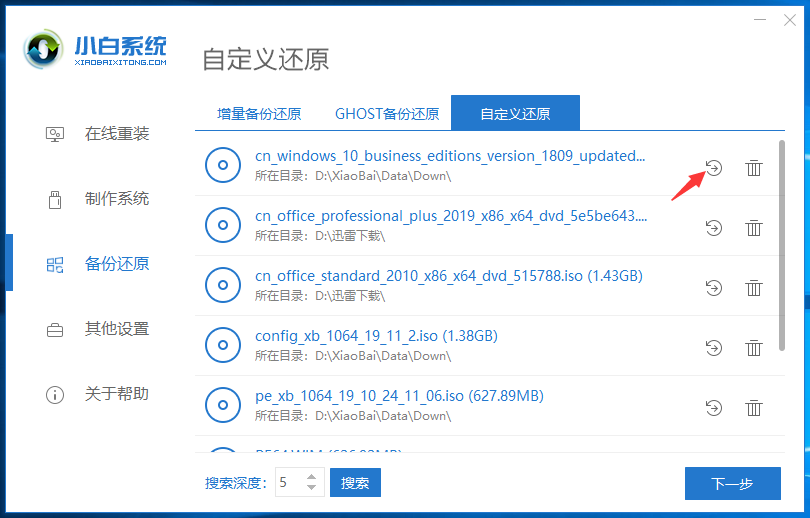Delete the Office Professional Plus 2019 entry

tap(753, 228)
